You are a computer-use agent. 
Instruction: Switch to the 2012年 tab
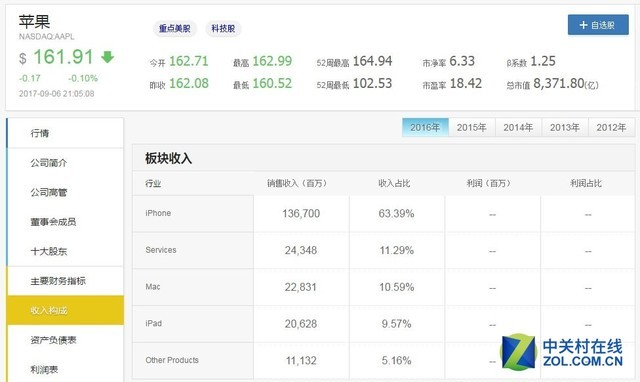611,127
